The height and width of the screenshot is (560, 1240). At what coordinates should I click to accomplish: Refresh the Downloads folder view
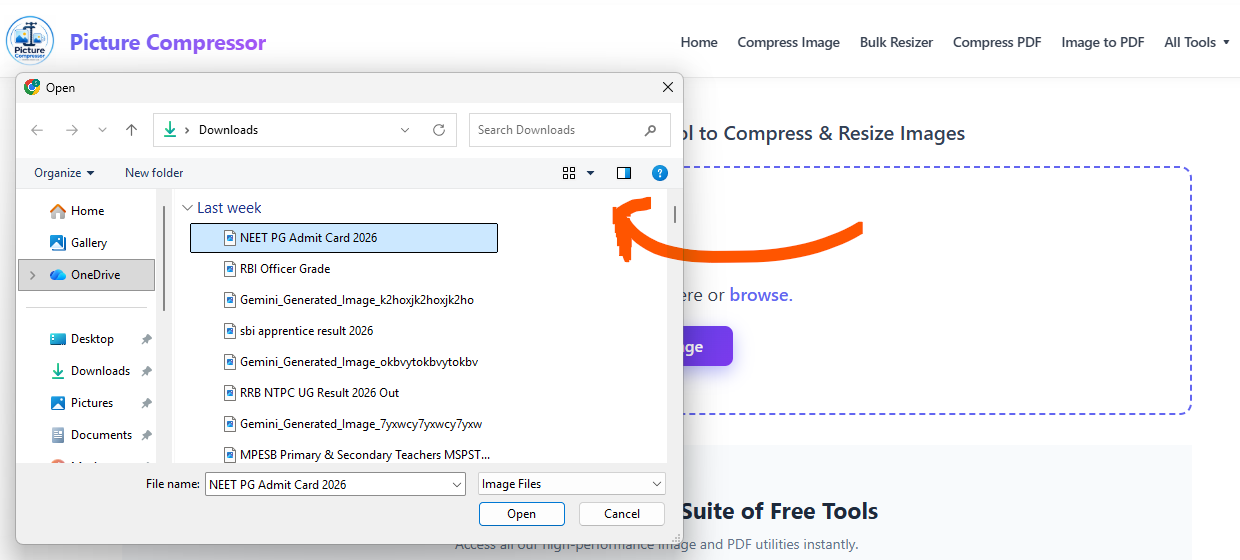438,130
